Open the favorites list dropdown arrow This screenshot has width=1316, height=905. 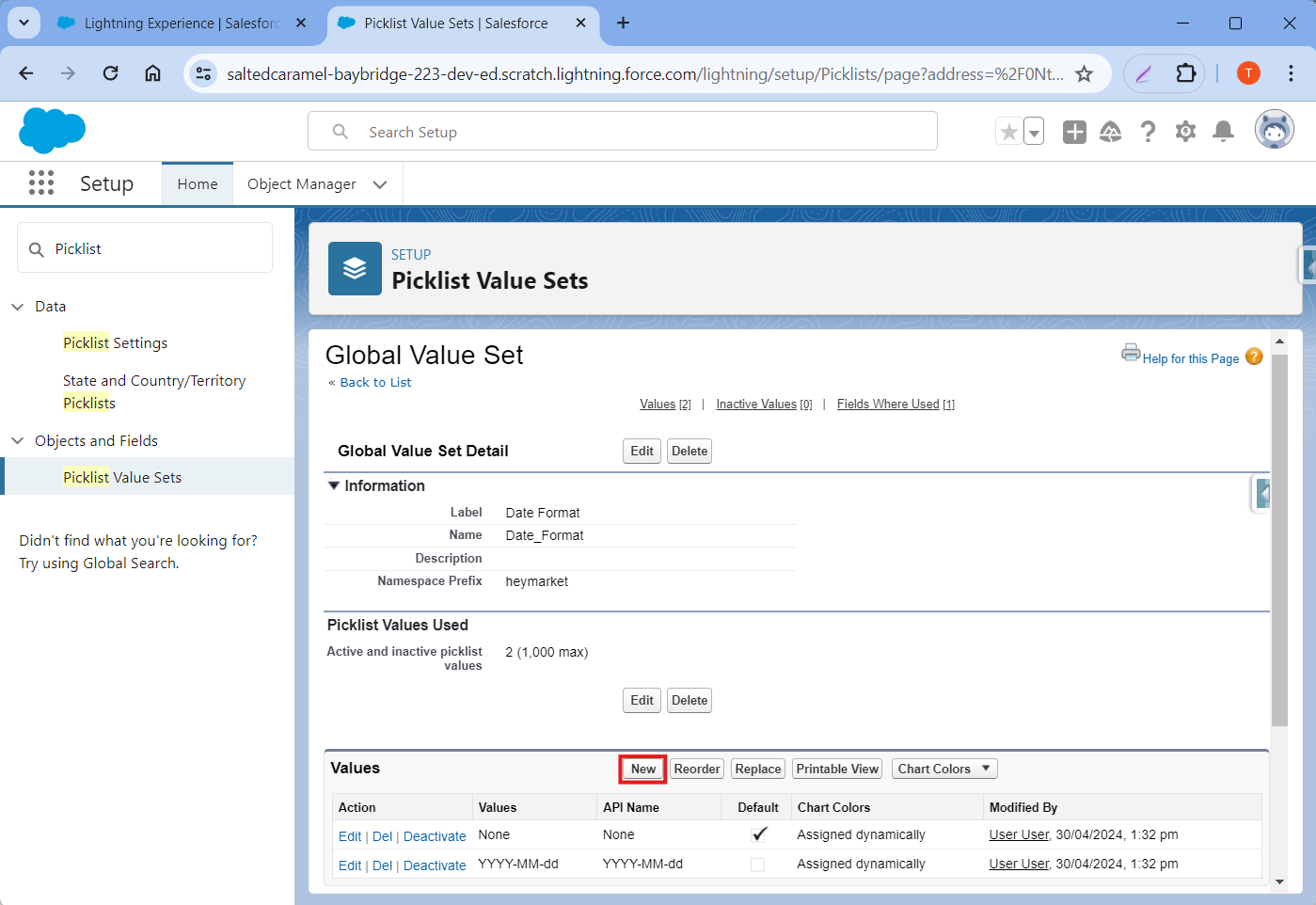(1034, 132)
